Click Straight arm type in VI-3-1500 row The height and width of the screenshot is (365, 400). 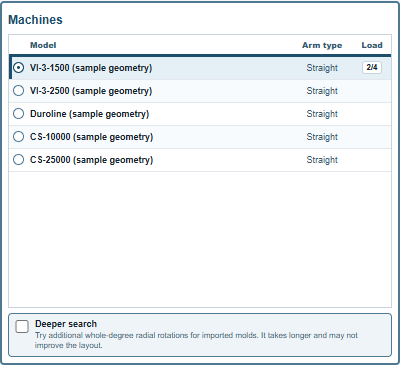click(322, 68)
